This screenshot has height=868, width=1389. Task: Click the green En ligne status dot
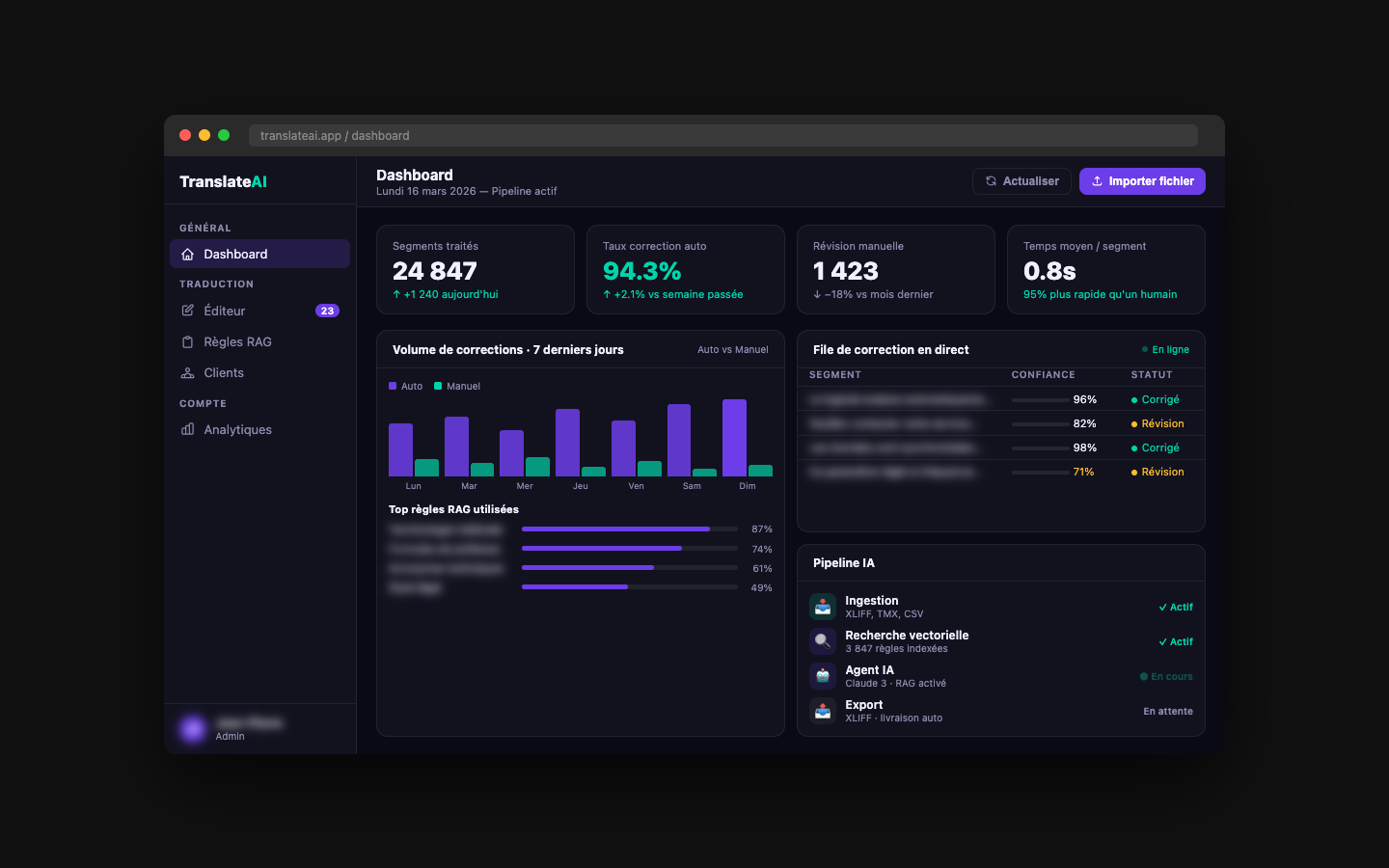[1145, 350]
